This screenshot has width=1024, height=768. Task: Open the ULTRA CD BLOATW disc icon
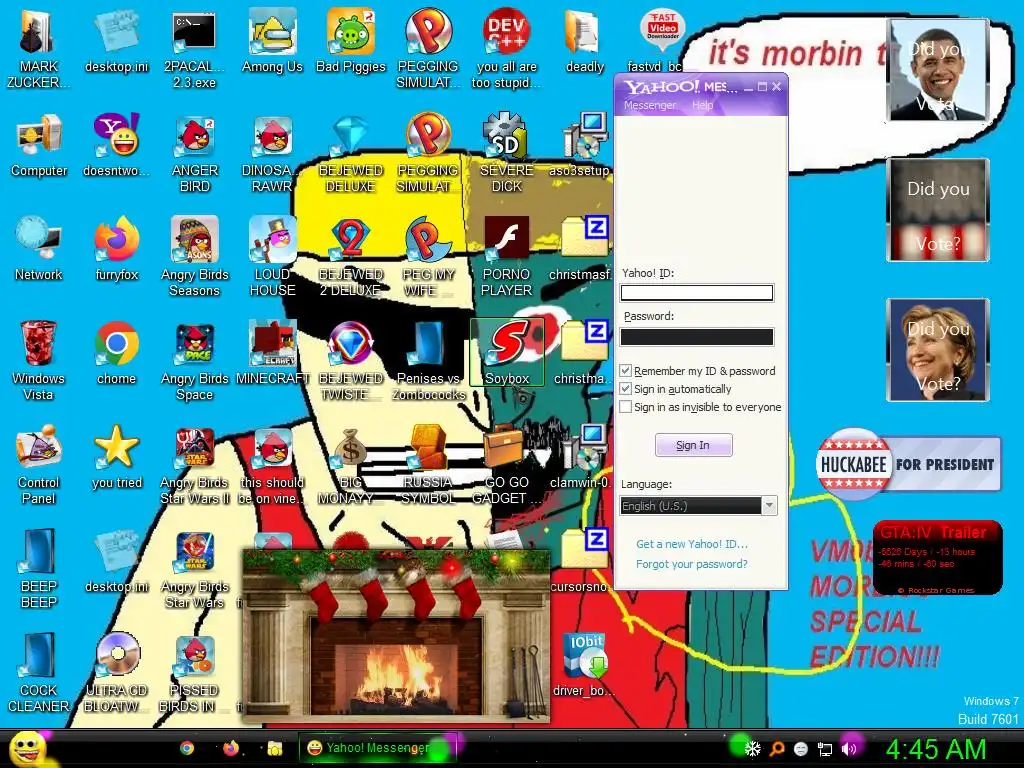tap(117, 673)
